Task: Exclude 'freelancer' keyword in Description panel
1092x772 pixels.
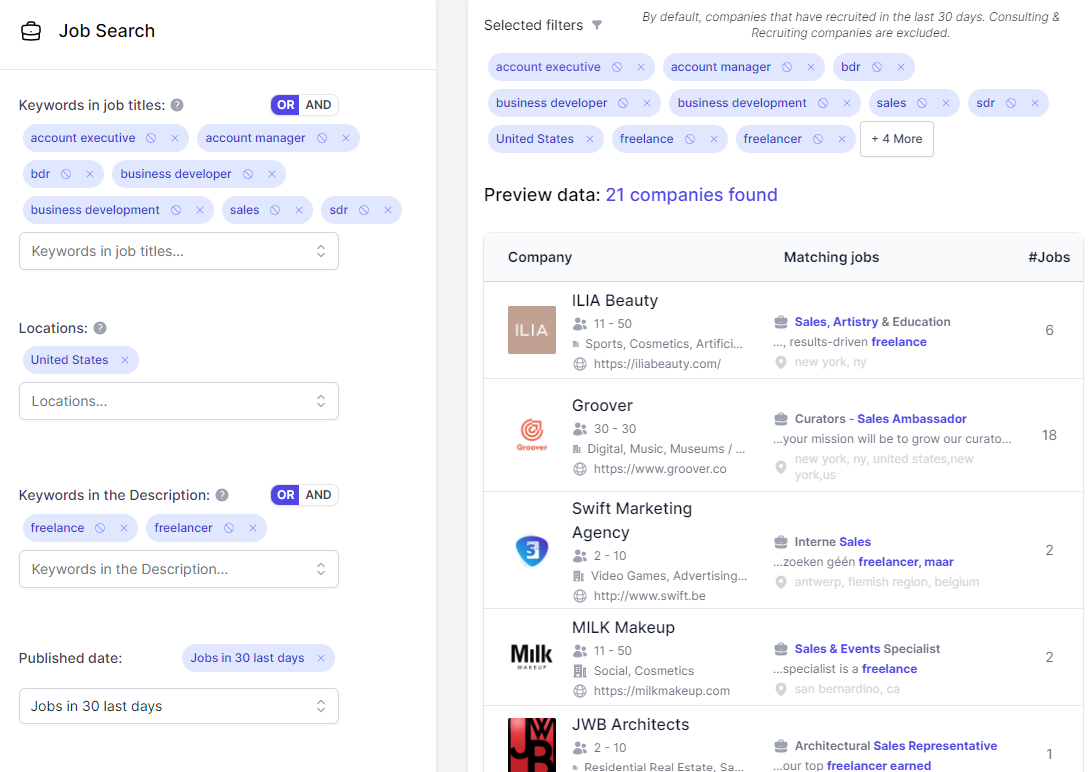Action: 229,528
